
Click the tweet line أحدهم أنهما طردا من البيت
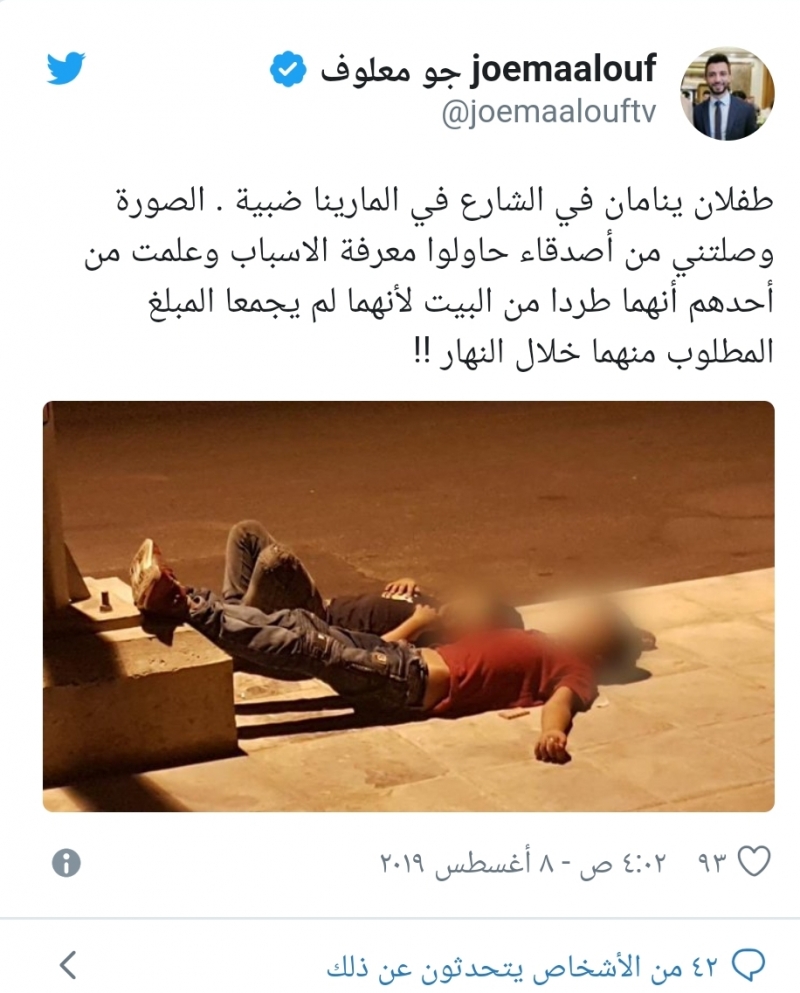point(462,301)
